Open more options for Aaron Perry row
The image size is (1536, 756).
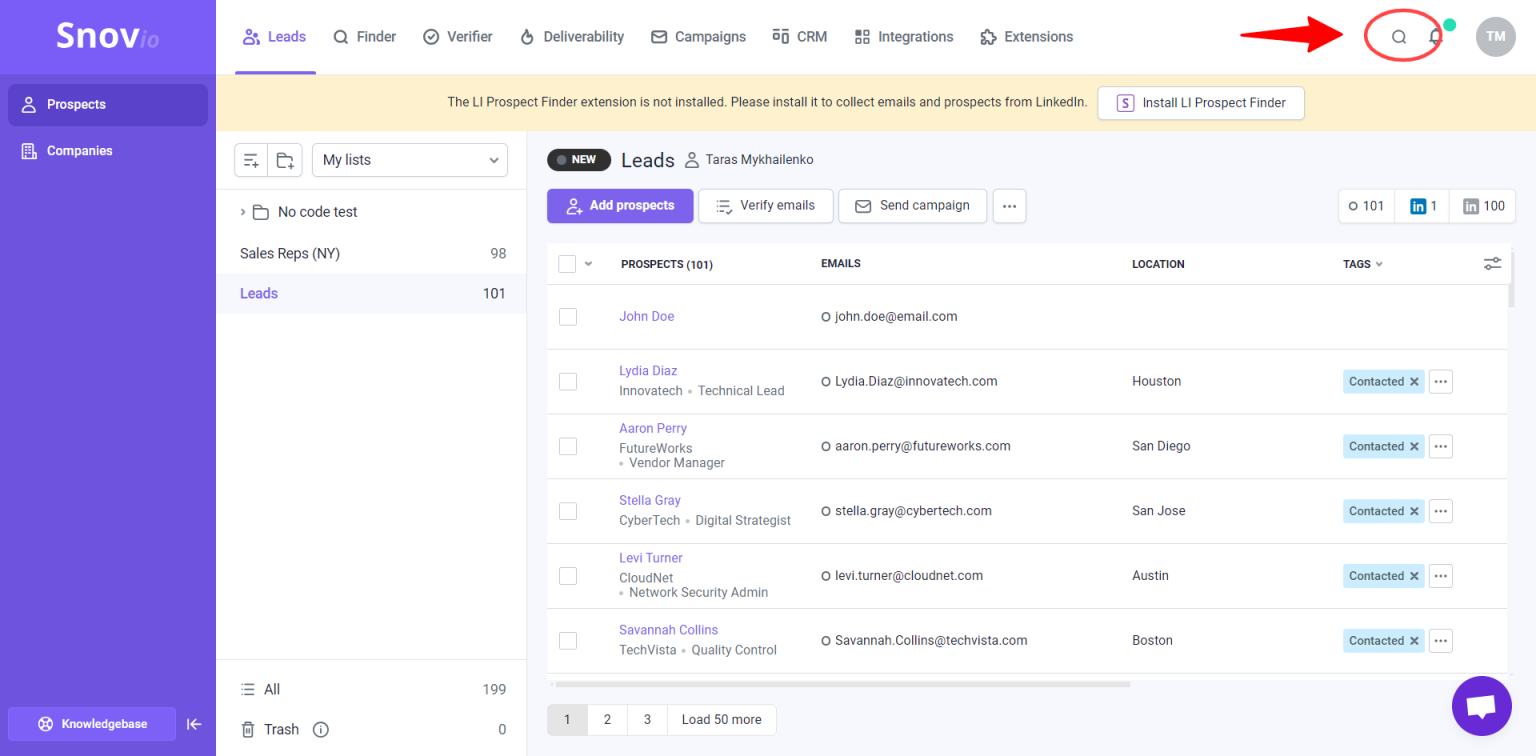(1440, 447)
